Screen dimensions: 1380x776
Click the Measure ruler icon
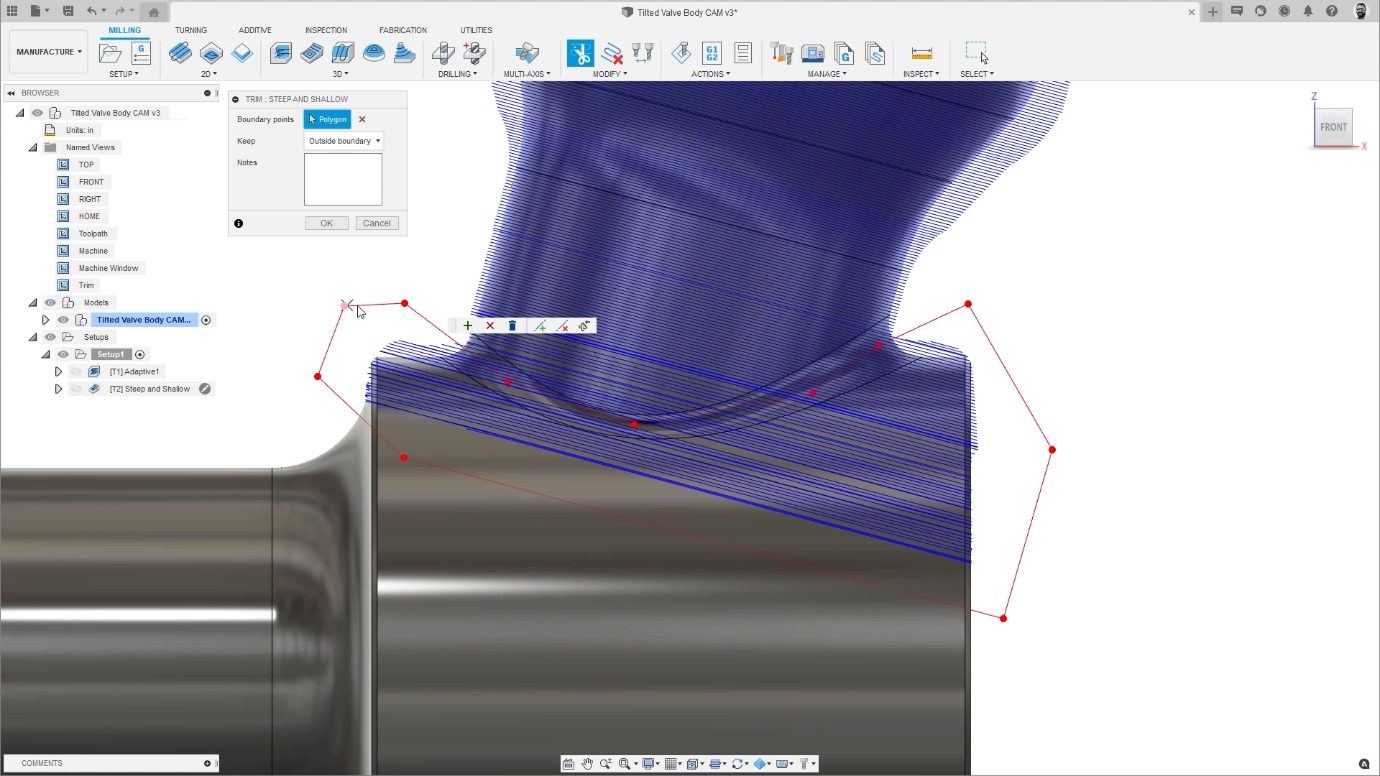point(921,53)
